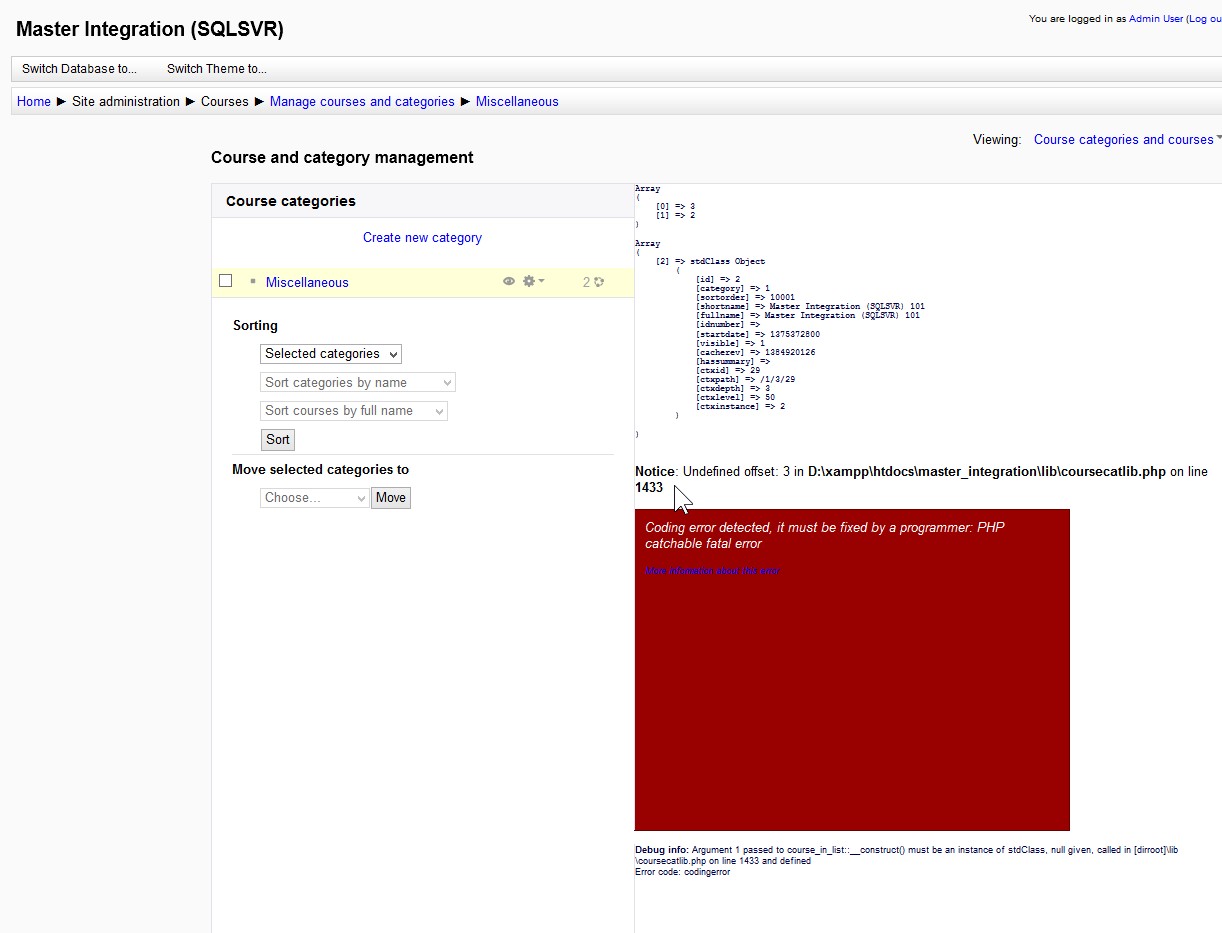Click the Sorting section label
The height and width of the screenshot is (933, 1222).
pos(255,326)
